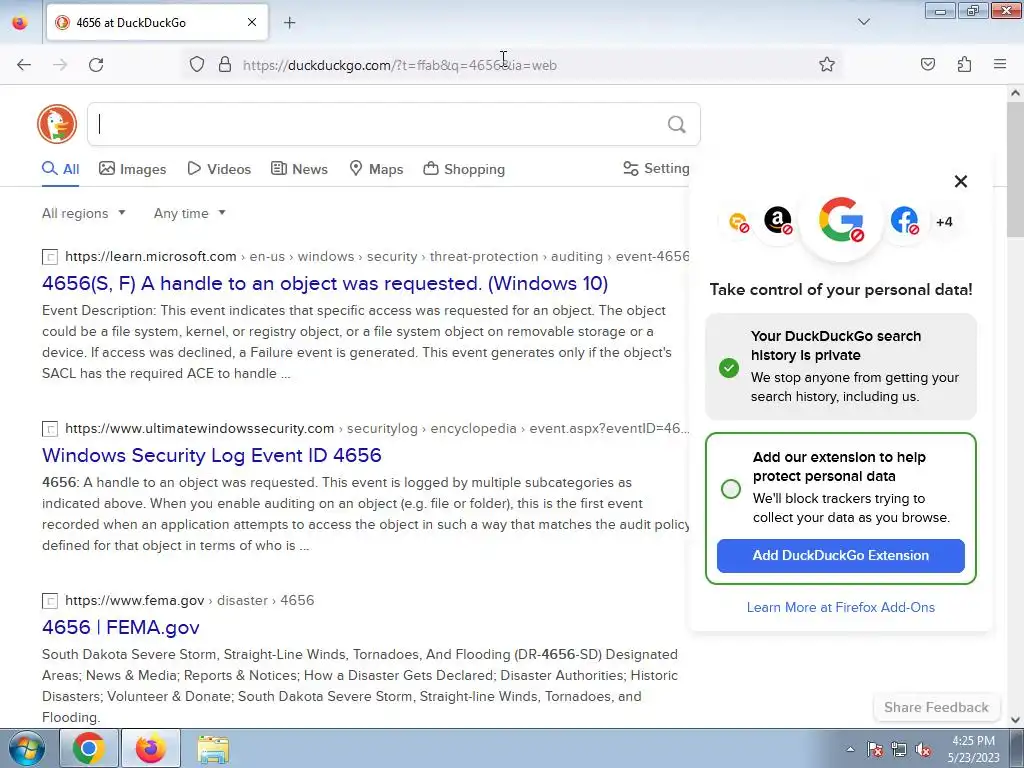Click the muted volume tray icon

click(x=923, y=749)
